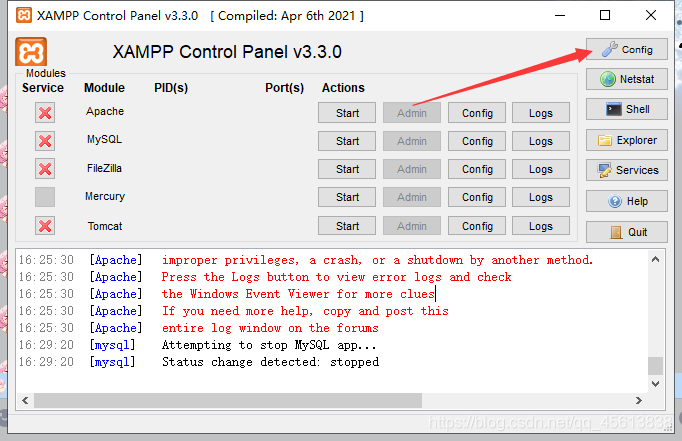This screenshot has height=441, width=682.
Task: Start the Mercury module
Action: point(347,197)
